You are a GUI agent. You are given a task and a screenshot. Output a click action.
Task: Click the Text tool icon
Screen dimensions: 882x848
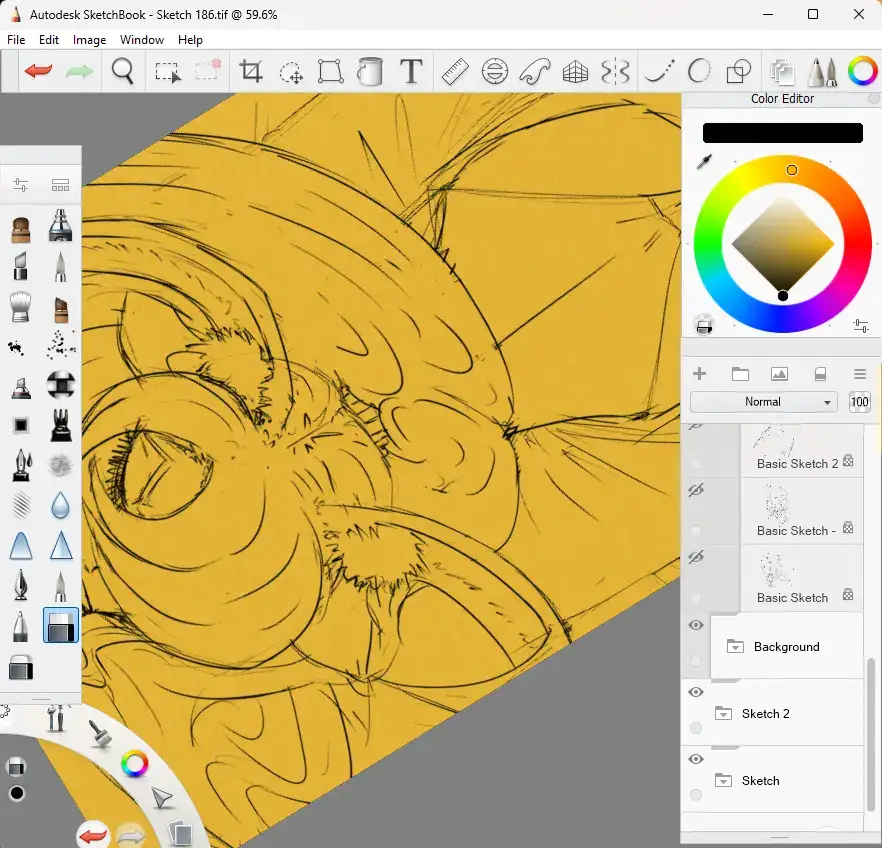pos(410,72)
